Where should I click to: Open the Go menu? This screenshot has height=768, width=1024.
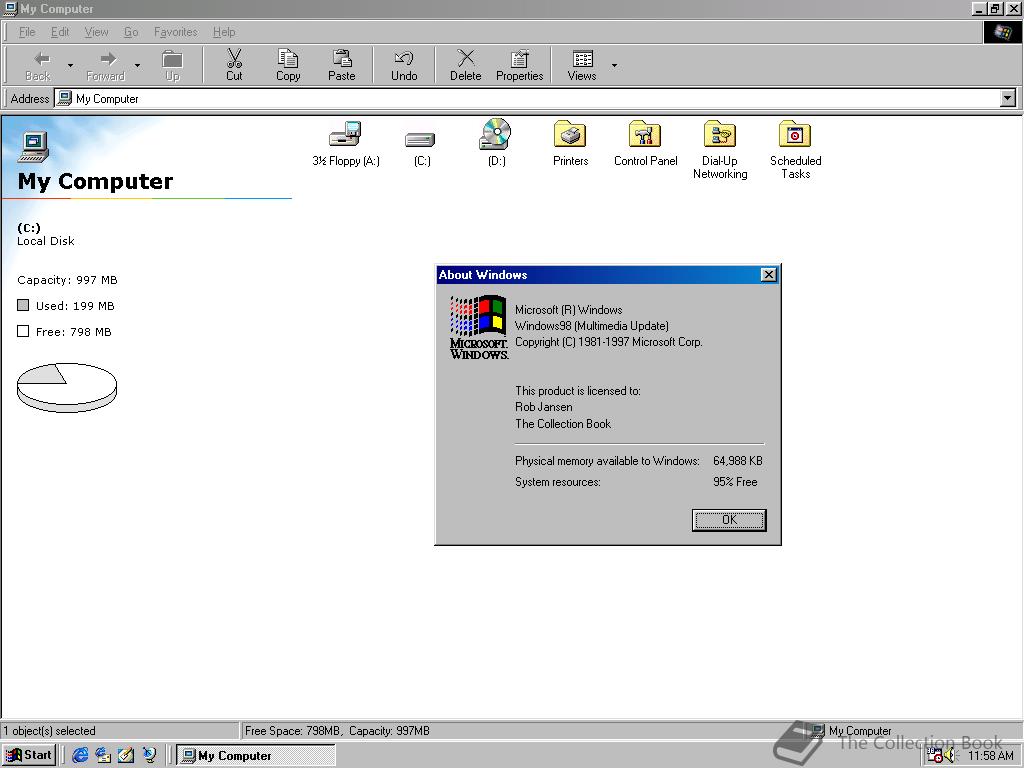pyautogui.click(x=131, y=32)
